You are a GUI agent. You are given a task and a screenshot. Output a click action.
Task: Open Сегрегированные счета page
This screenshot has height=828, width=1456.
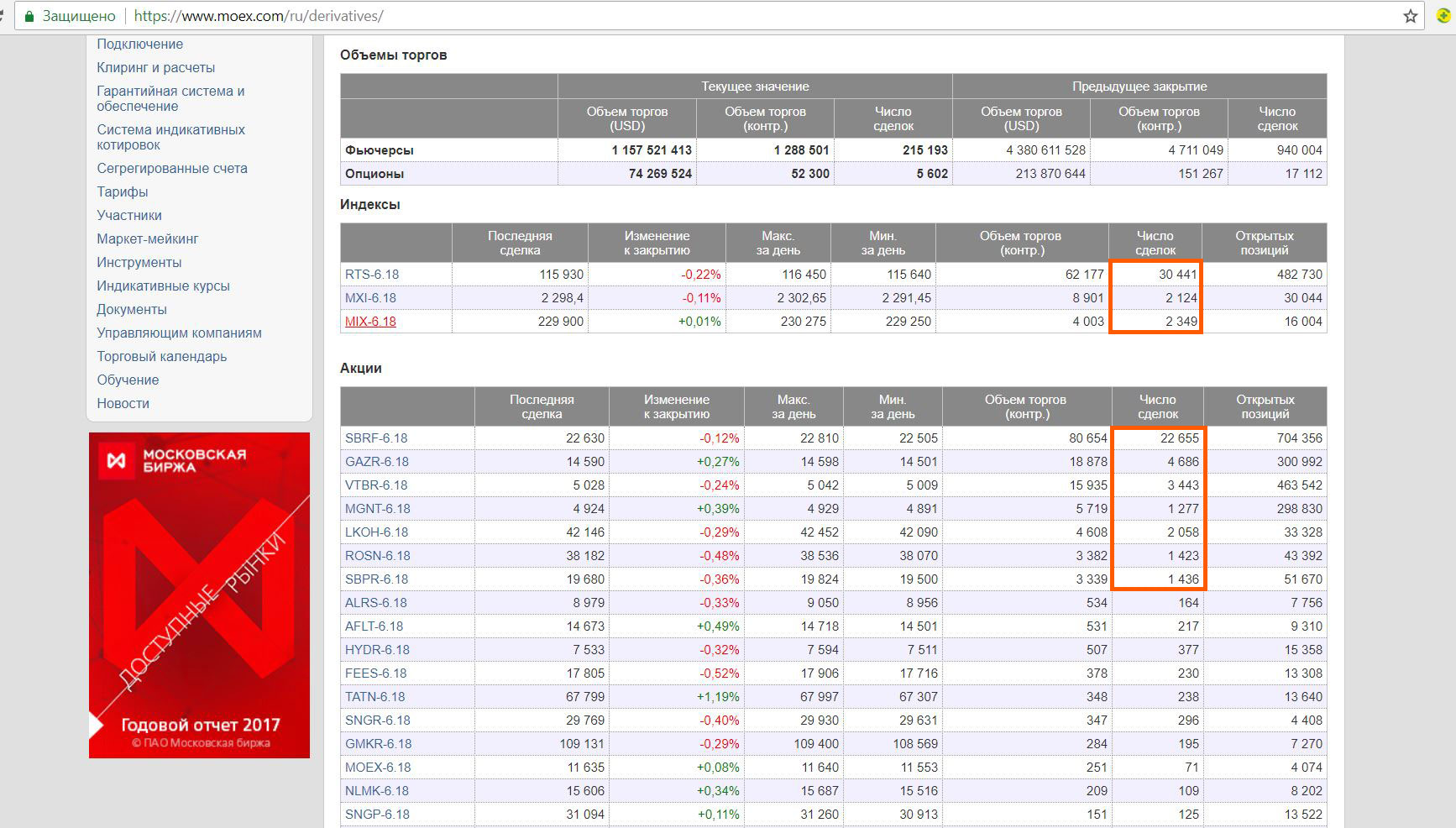click(x=172, y=168)
